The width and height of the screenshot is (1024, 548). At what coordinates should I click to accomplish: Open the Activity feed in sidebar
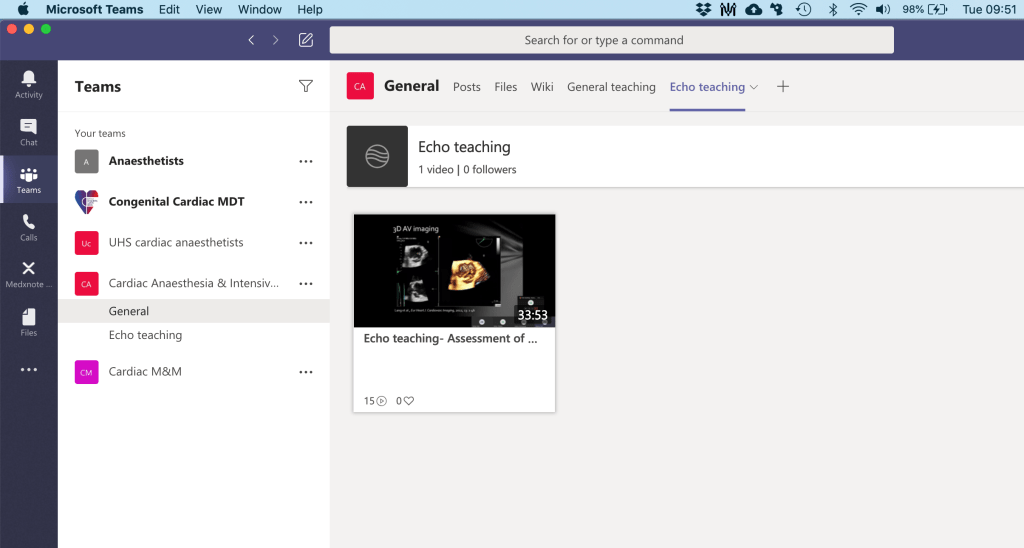(x=28, y=83)
